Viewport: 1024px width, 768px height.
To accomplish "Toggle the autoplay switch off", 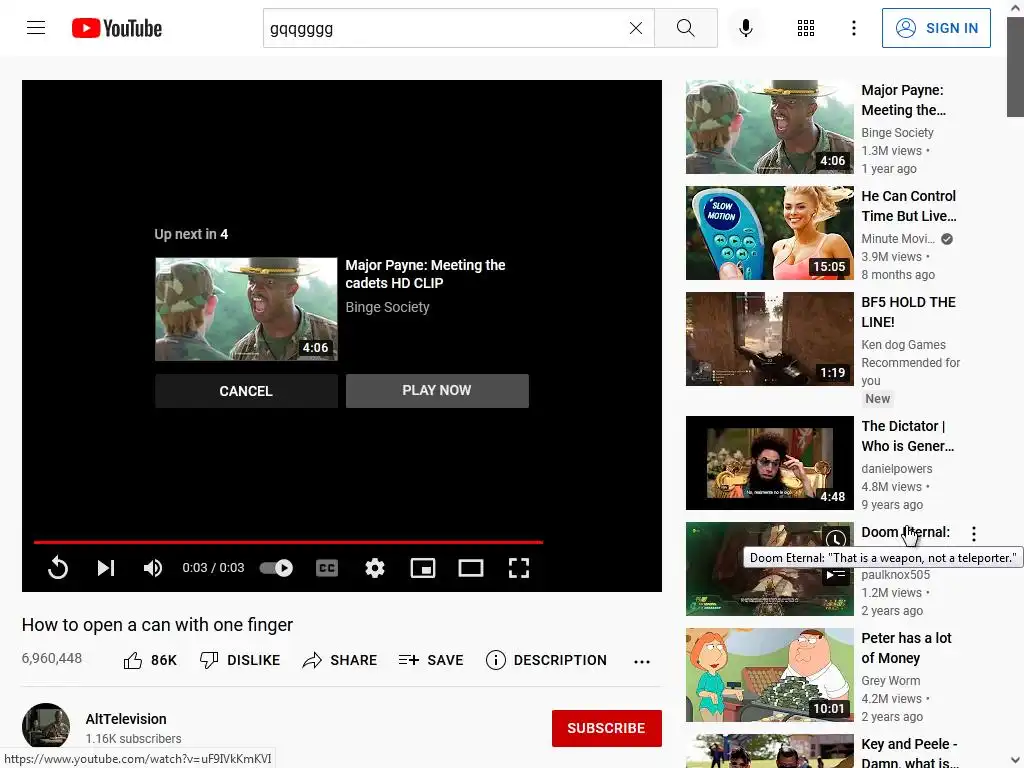I will (x=276, y=568).
